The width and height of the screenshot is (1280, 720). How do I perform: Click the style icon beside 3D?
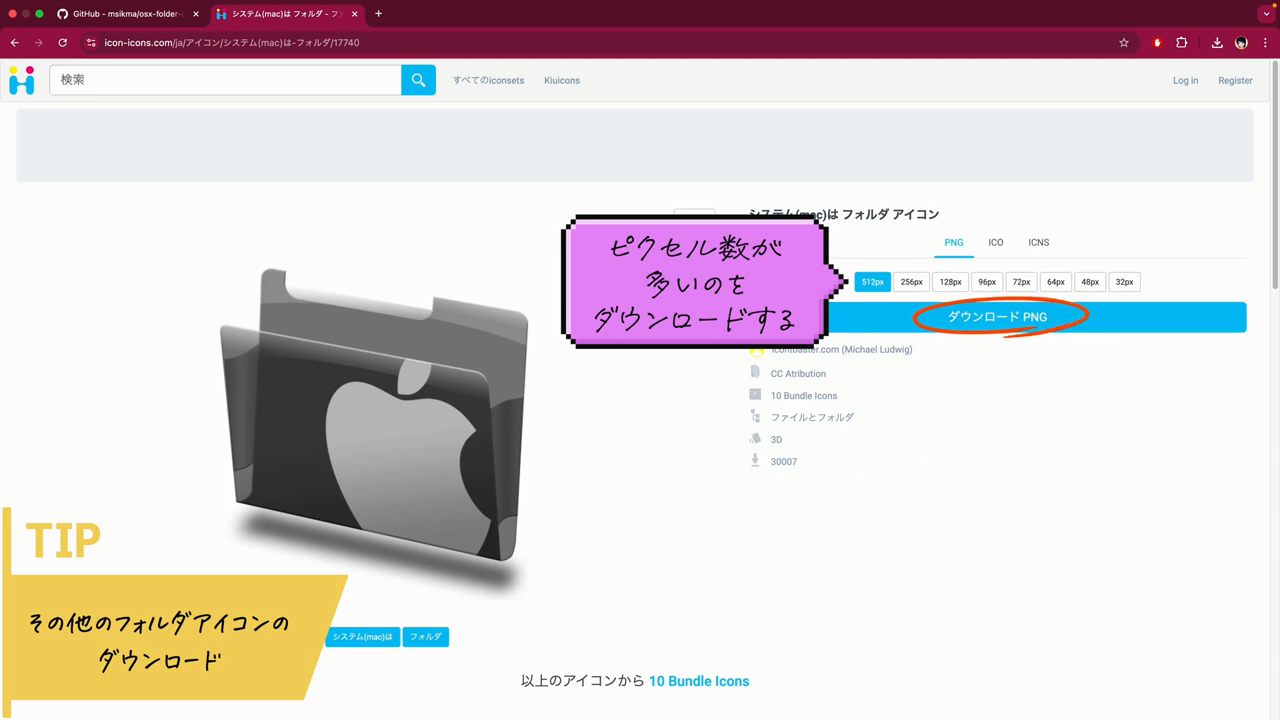755,439
